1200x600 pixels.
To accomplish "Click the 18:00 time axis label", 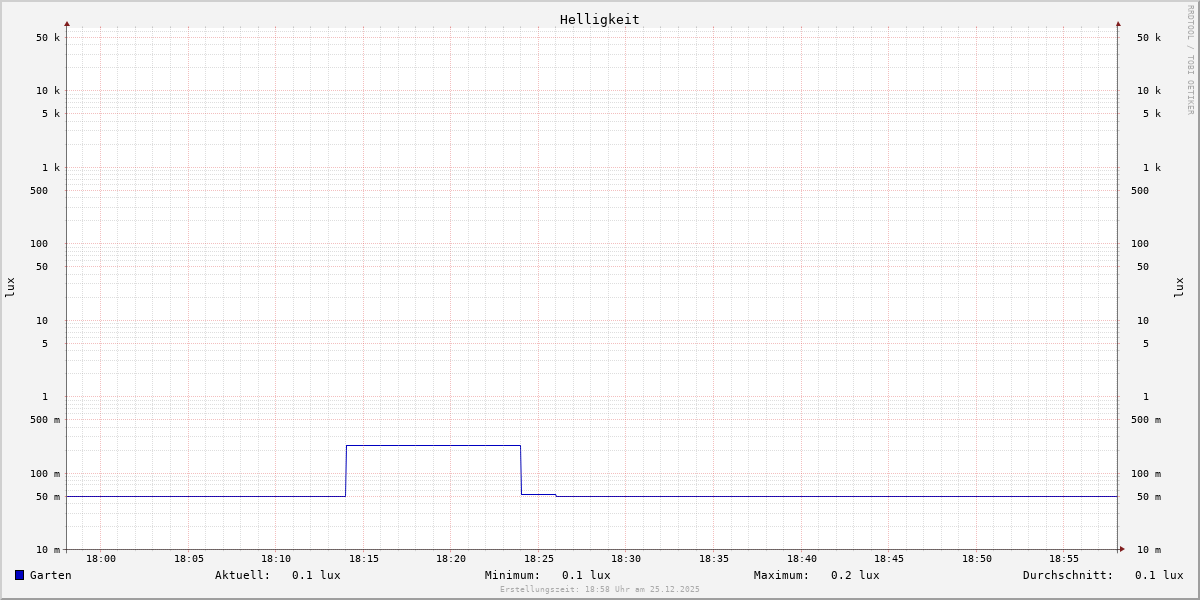I will 101,559.
